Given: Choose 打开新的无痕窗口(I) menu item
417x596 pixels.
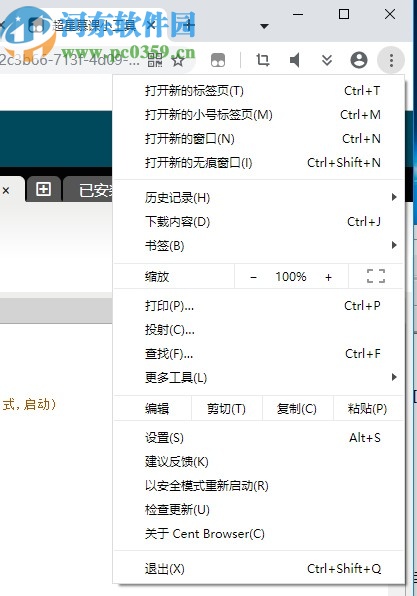Looking at the screenshot, I should click(x=258, y=162).
